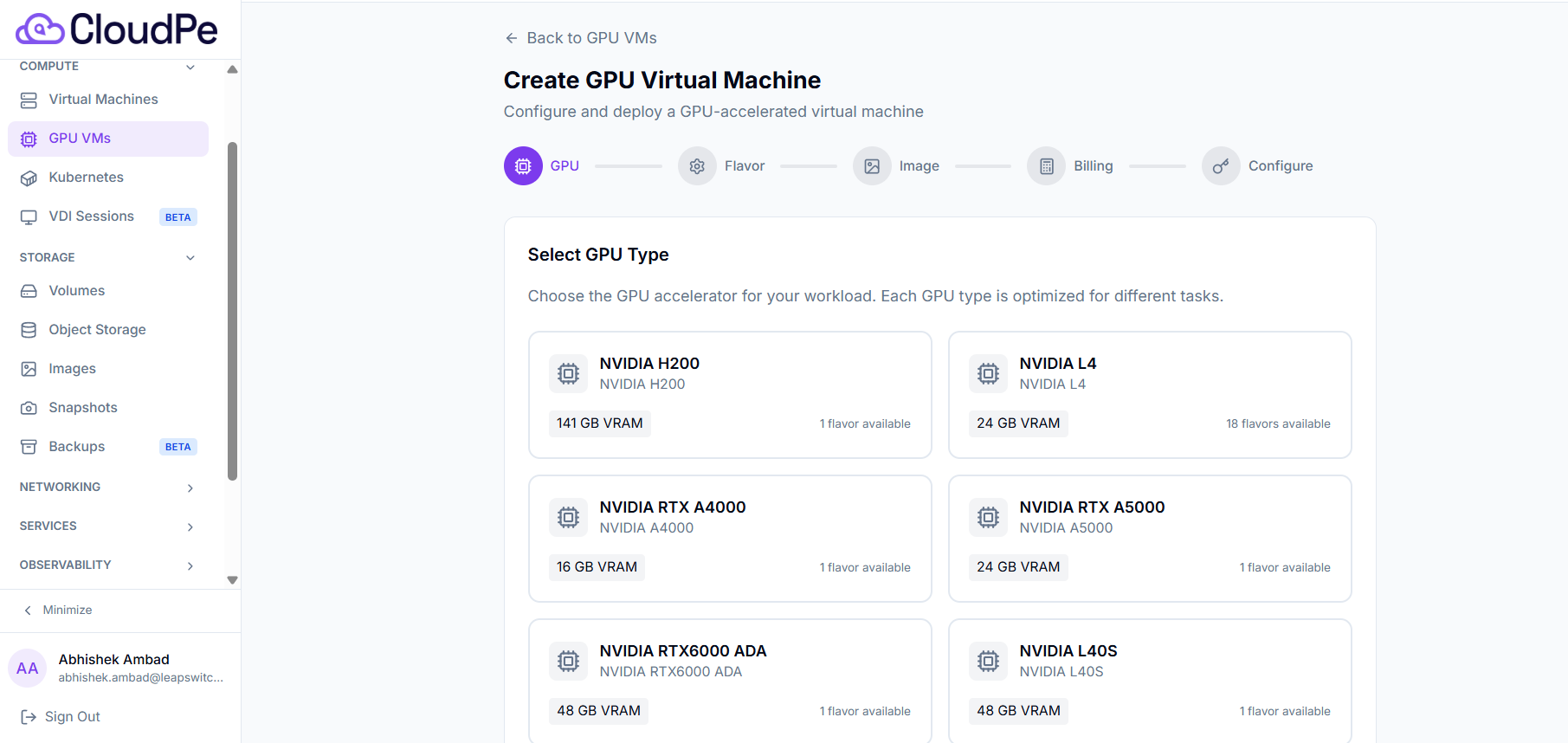
Task: Click the CloudPe cloud logo icon
Action: (x=40, y=29)
